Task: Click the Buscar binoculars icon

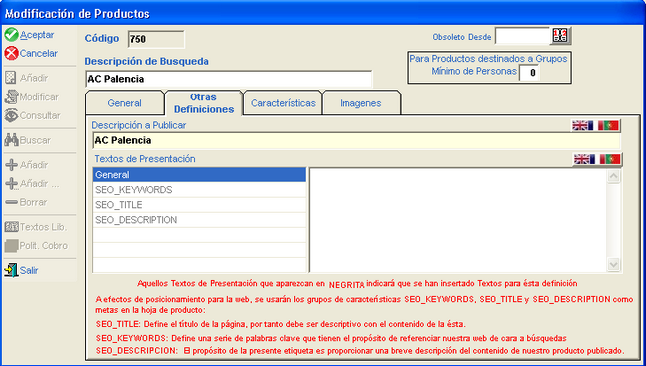Action: coord(11,140)
